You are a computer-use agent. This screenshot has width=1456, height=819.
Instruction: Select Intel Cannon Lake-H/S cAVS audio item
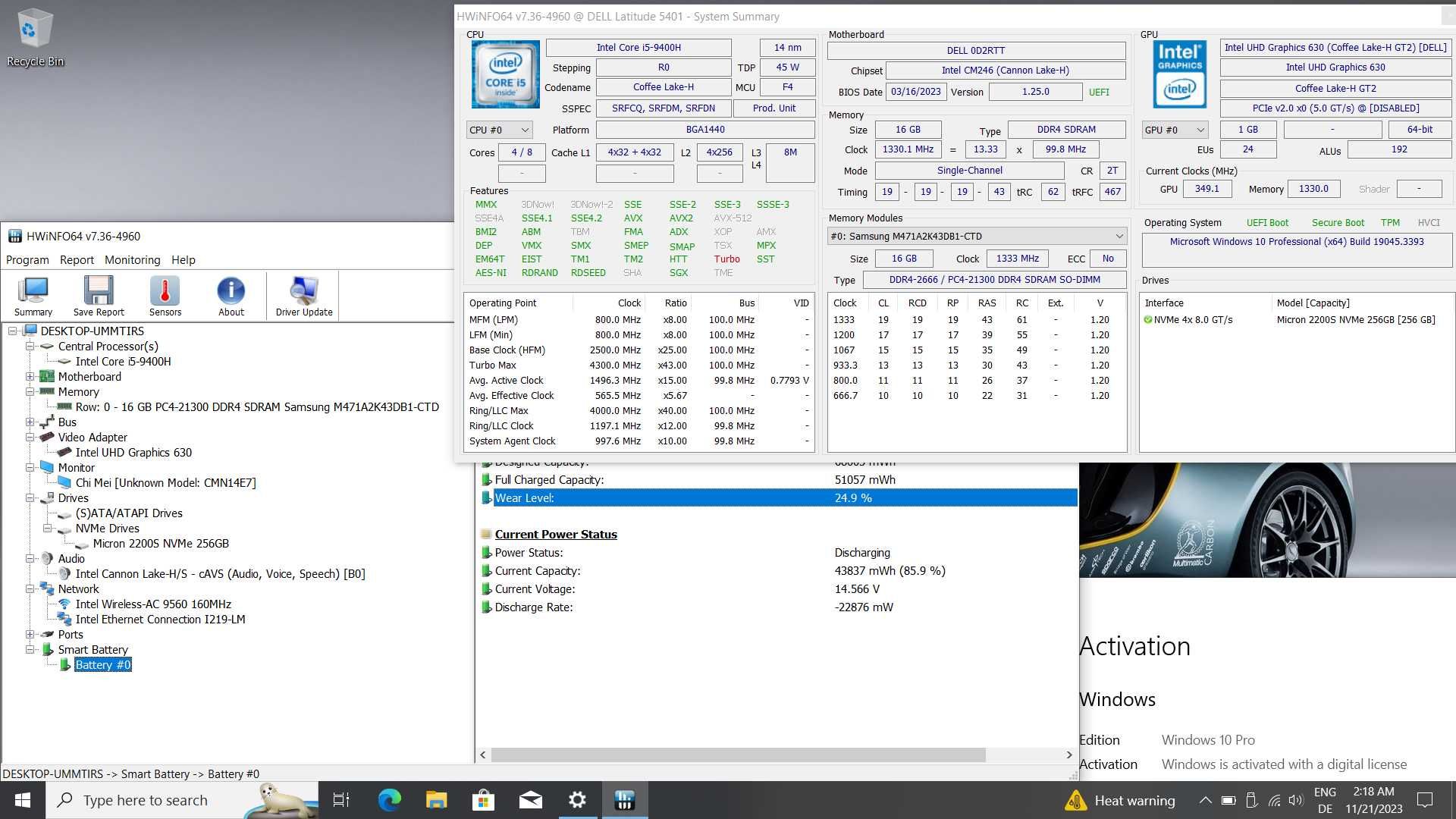click(220, 574)
